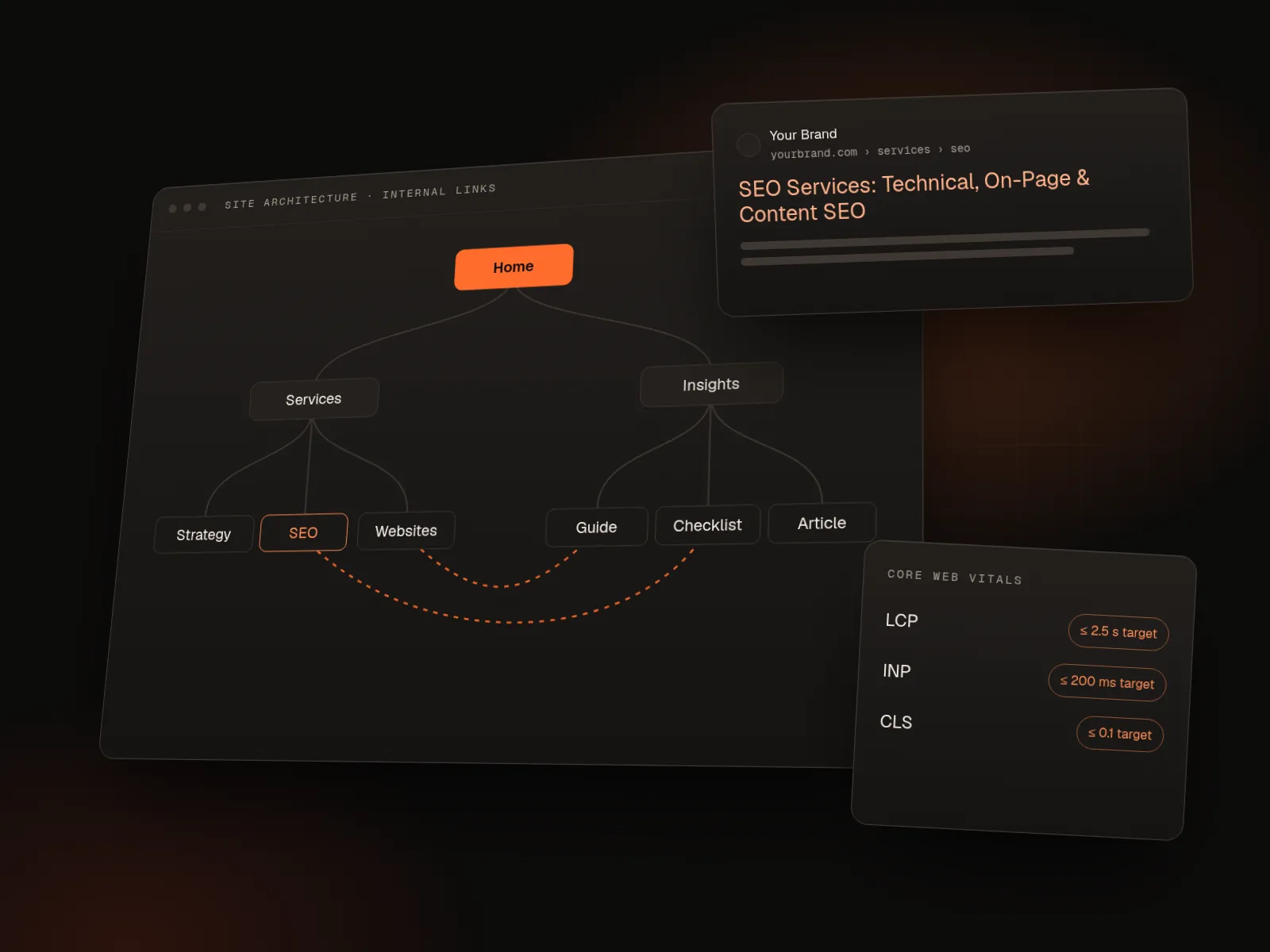The width and height of the screenshot is (1270, 952).
Task: Click the Article node
Action: (822, 523)
